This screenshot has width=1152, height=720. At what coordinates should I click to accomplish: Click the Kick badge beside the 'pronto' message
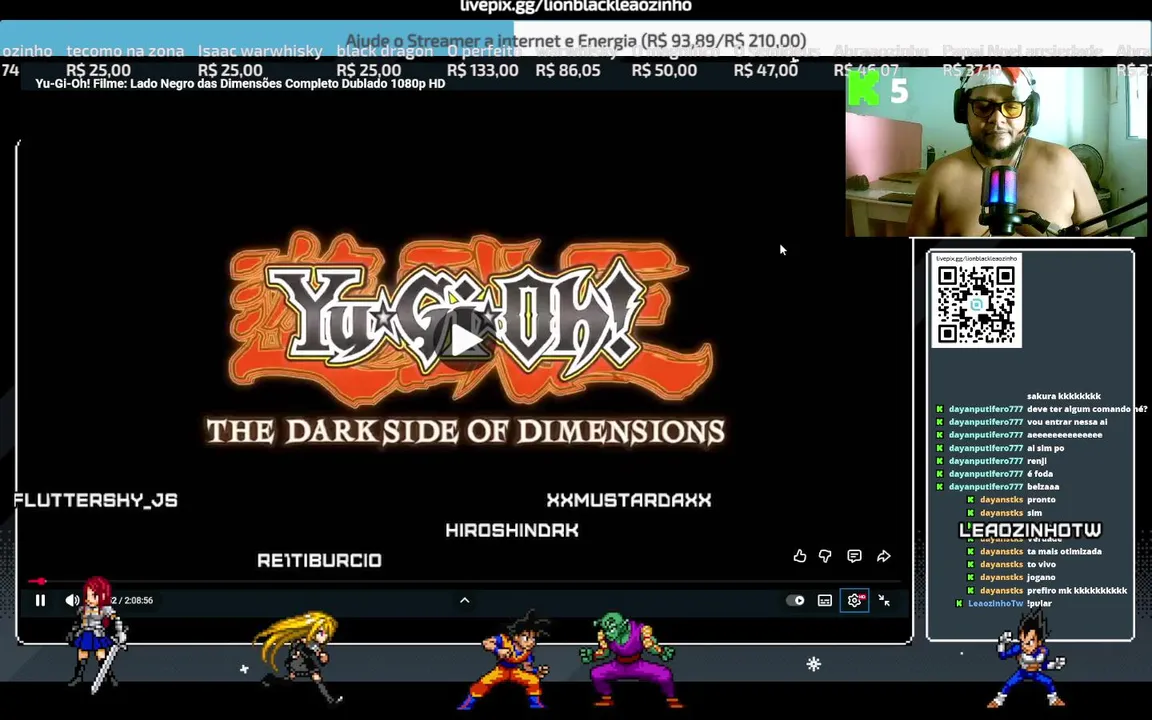(971, 500)
